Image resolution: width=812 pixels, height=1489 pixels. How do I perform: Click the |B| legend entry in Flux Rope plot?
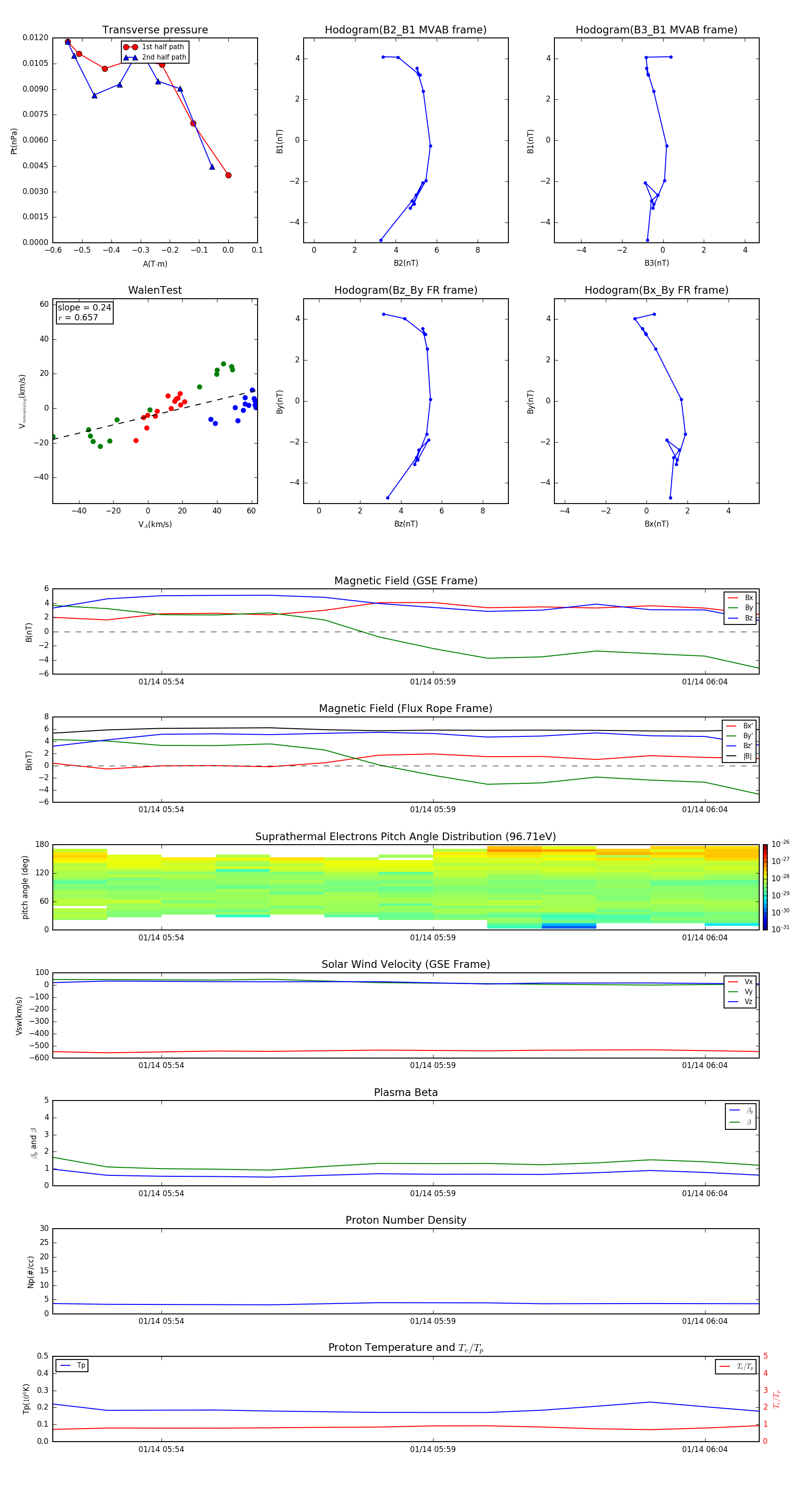(739, 756)
